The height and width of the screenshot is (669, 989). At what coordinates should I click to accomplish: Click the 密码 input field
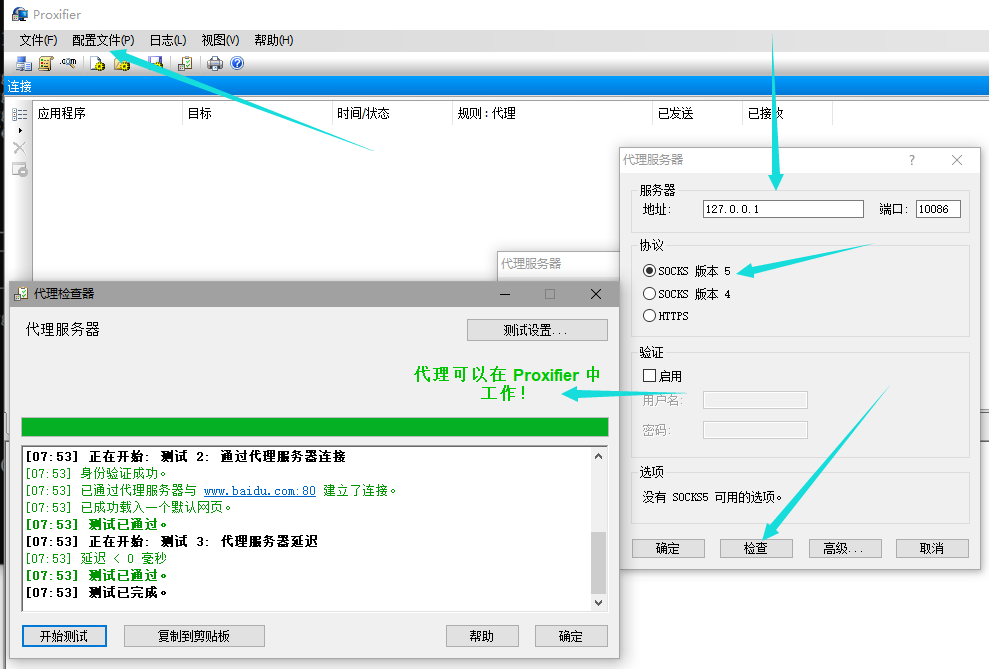tap(755, 430)
